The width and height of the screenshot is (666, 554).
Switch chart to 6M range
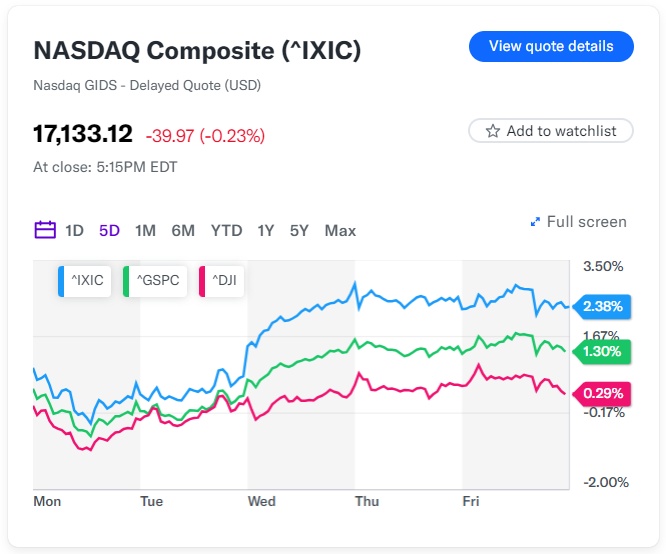click(x=183, y=231)
